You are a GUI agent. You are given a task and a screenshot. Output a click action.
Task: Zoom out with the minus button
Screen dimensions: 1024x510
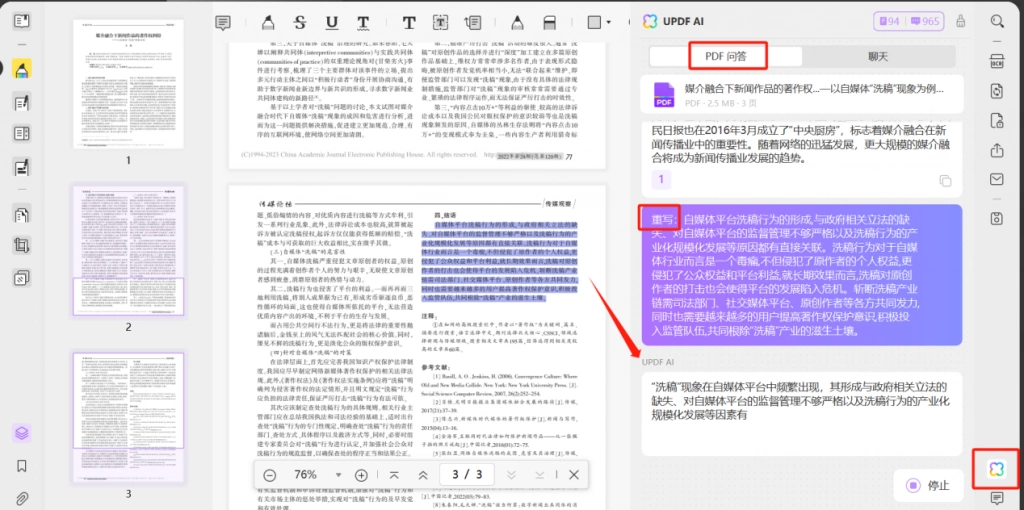[270, 475]
